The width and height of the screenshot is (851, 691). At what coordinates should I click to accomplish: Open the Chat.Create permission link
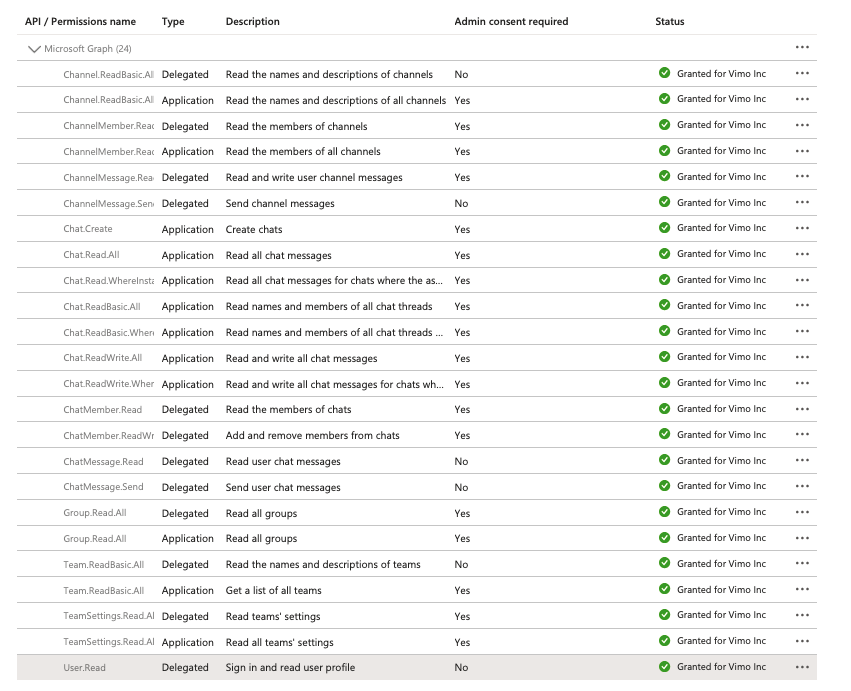[88, 229]
